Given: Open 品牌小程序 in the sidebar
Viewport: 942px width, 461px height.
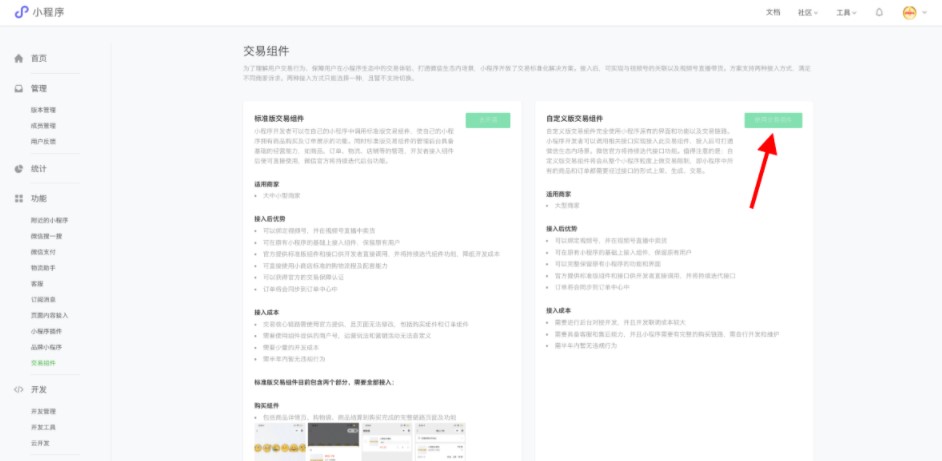Looking at the screenshot, I should [x=46, y=347].
